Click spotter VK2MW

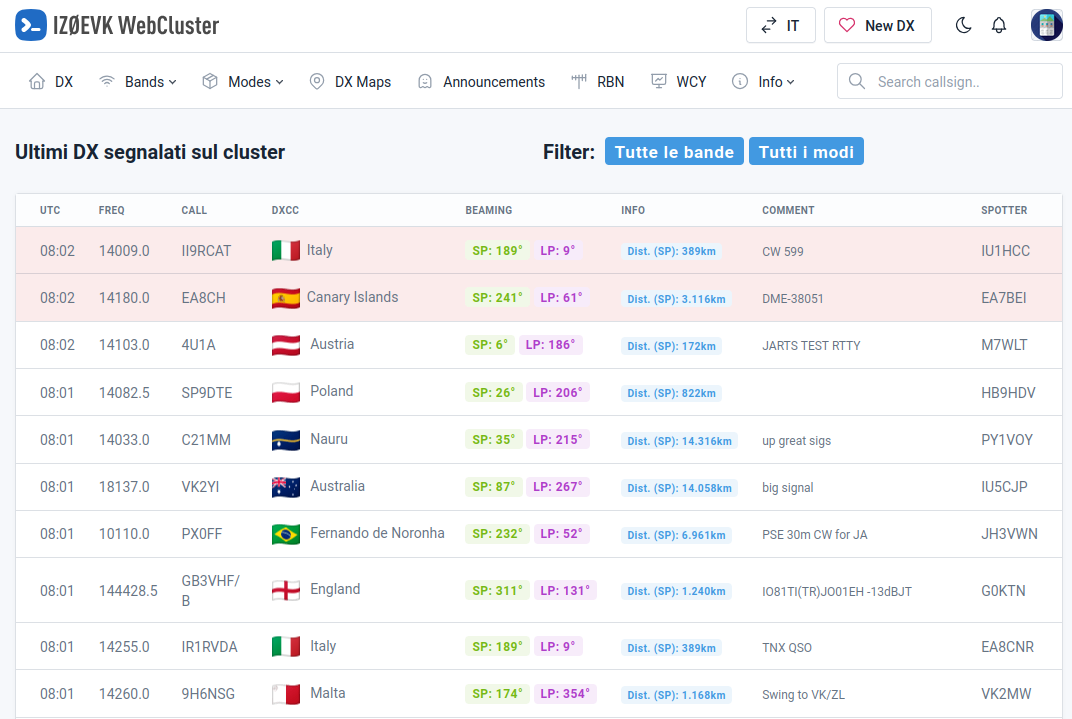(x=1006, y=694)
